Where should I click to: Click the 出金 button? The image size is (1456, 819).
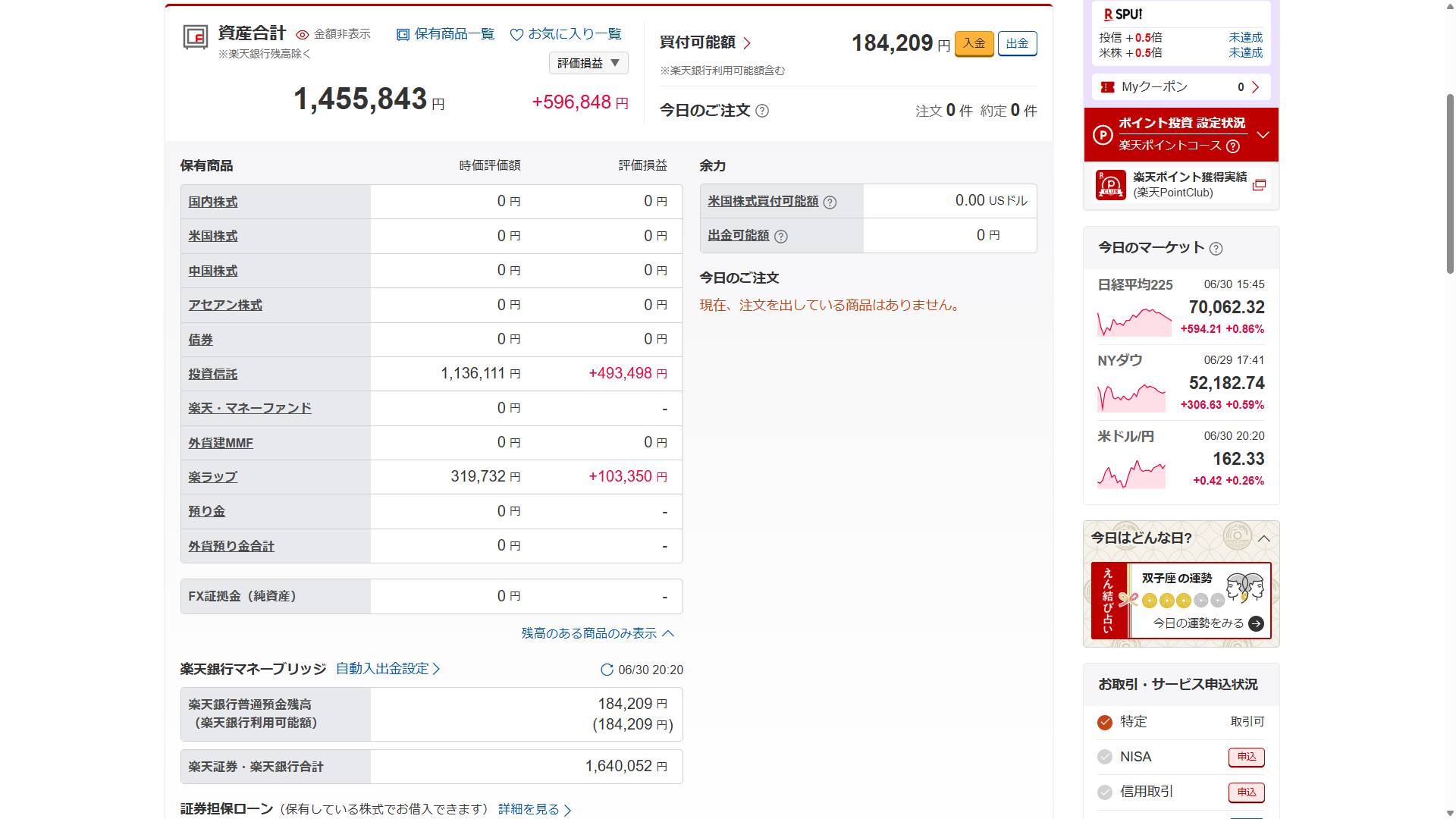pos(1017,43)
